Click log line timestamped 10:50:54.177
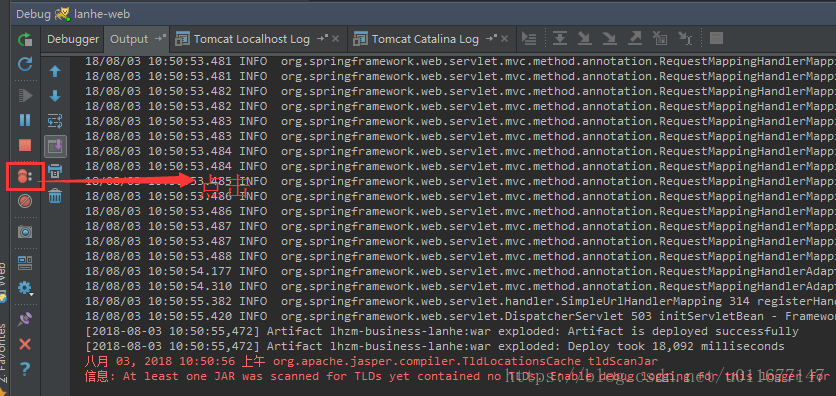Screen dimensions: 836x396 (461, 271)
